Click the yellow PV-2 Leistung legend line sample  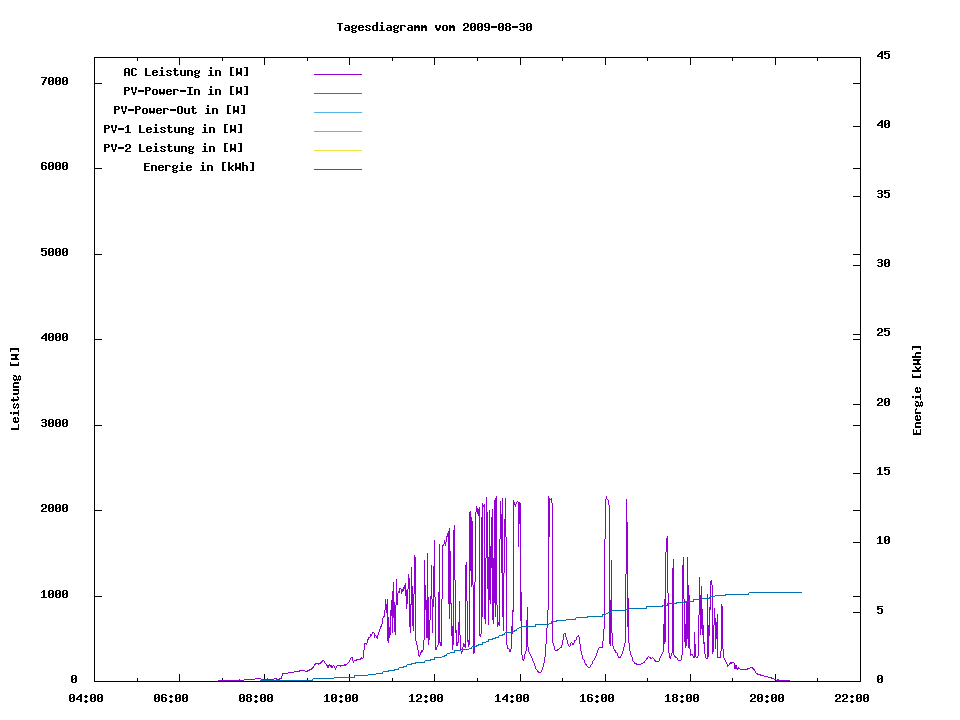[337, 150]
